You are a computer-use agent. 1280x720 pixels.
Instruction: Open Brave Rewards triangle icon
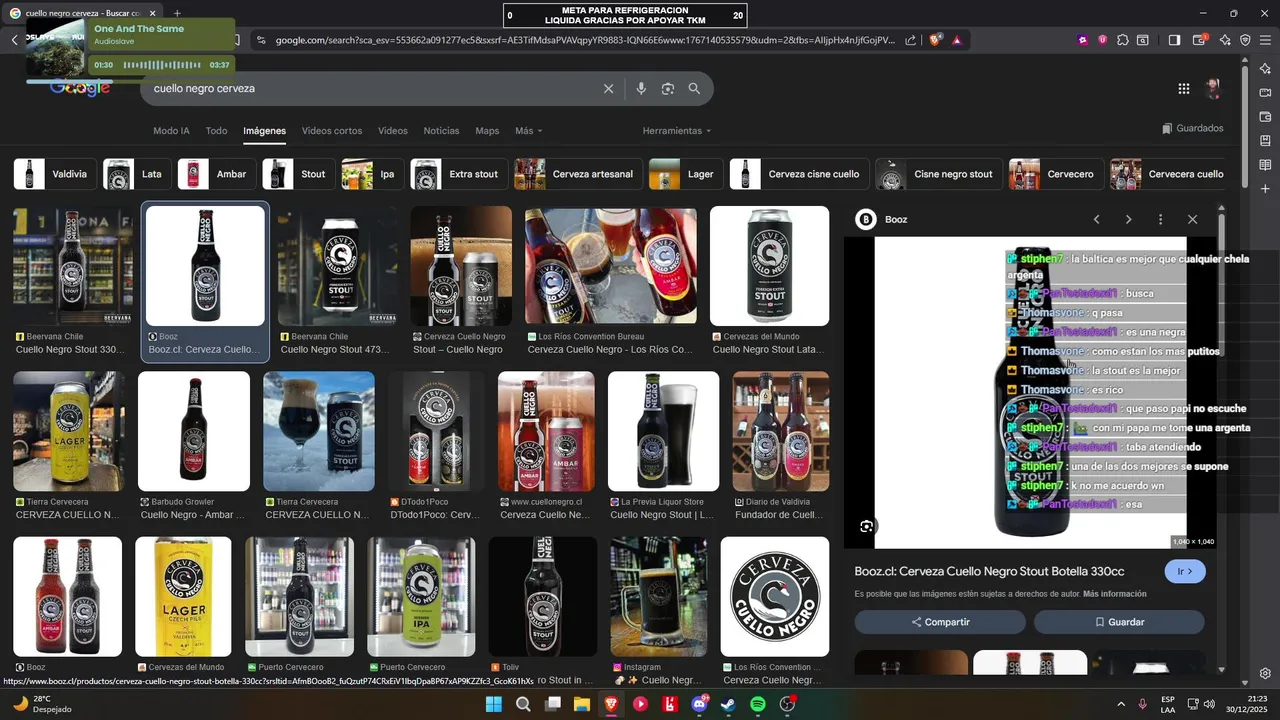coord(957,40)
